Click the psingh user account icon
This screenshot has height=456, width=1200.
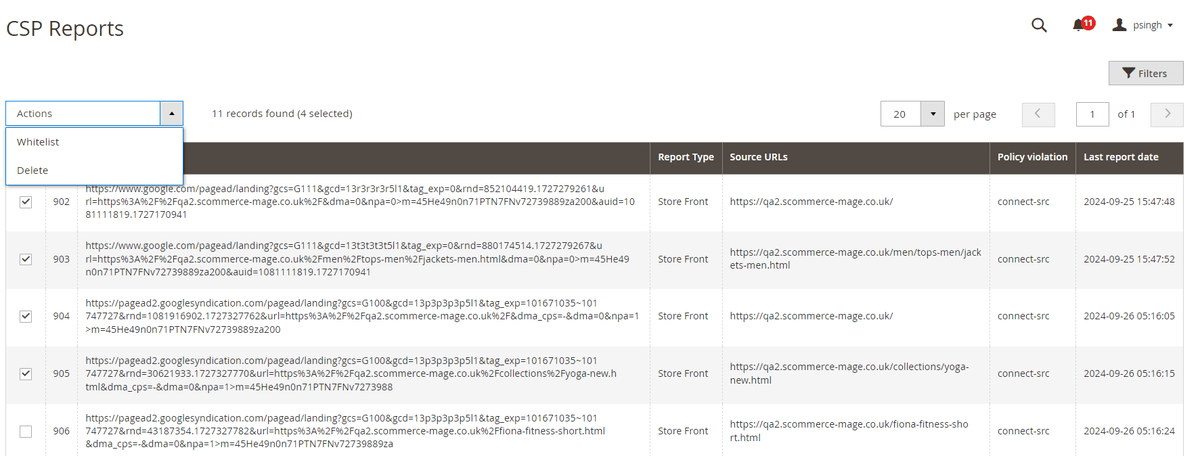point(1119,25)
